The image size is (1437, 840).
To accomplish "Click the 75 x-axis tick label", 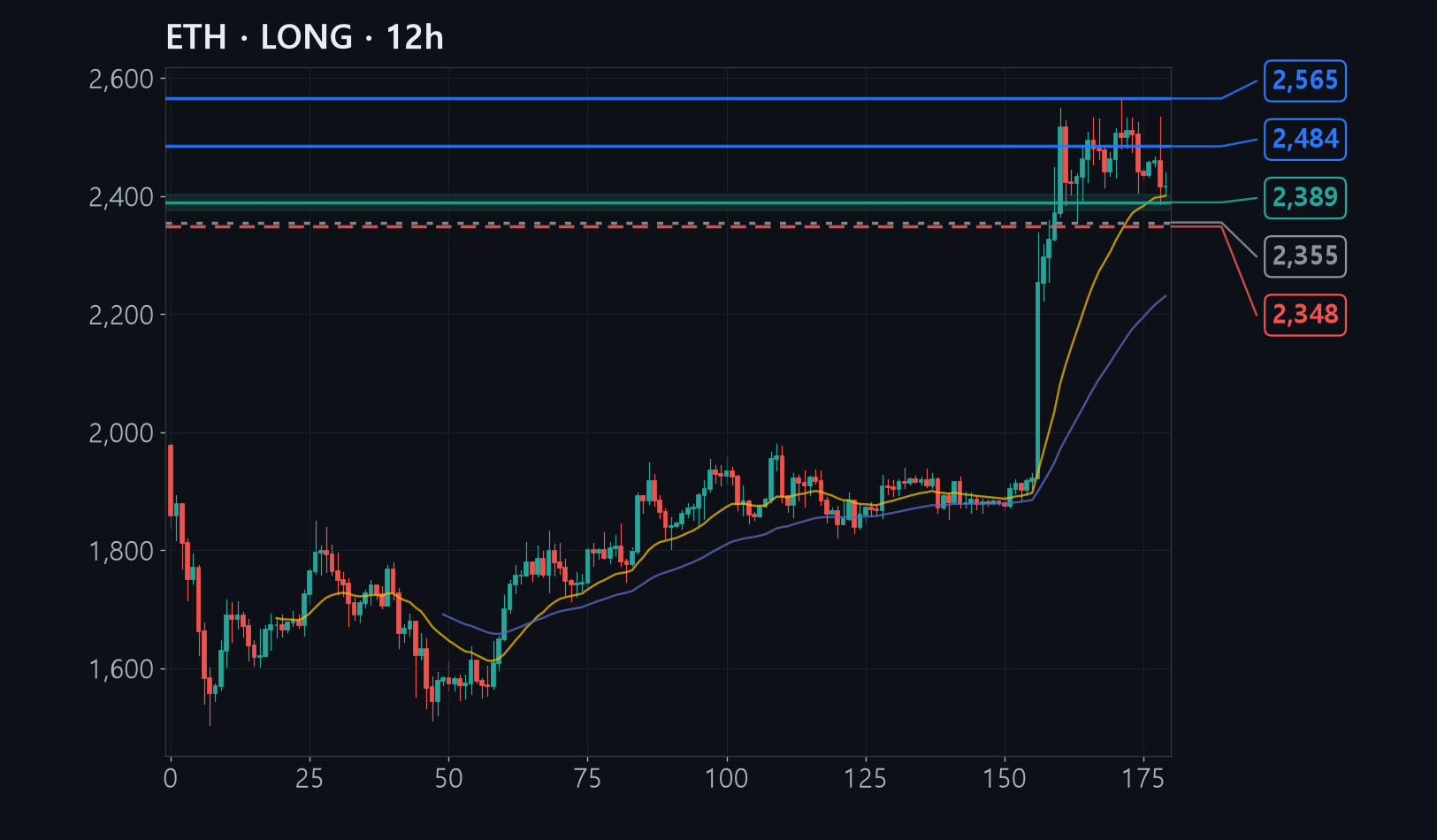I will pyautogui.click(x=587, y=779).
